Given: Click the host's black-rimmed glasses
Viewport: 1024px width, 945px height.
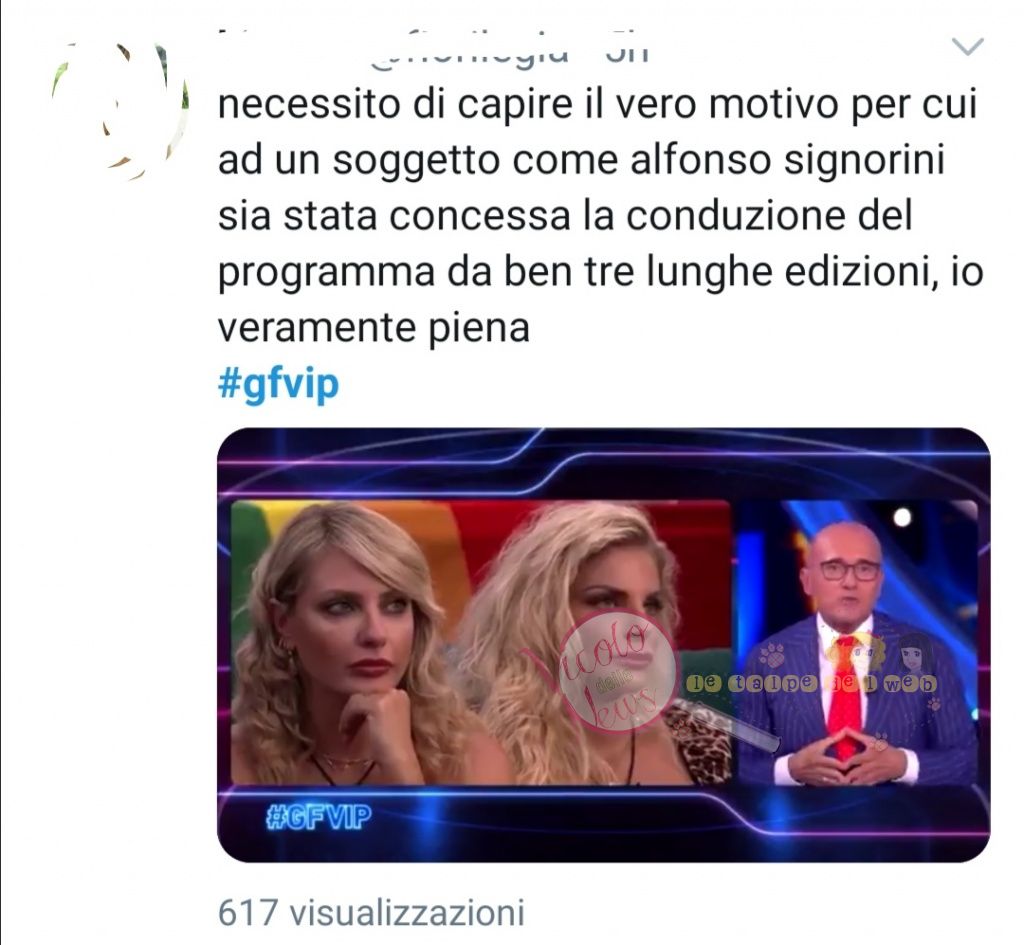Looking at the screenshot, I should pyautogui.click(x=849, y=569).
